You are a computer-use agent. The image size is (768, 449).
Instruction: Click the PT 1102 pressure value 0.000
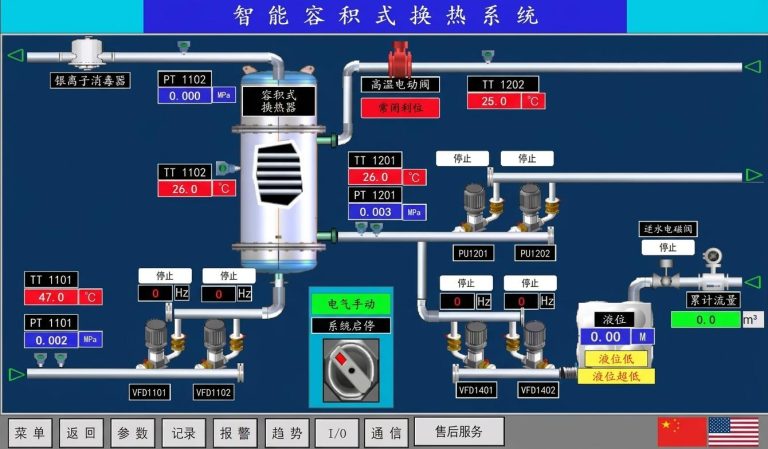pyautogui.click(x=185, y=95)
